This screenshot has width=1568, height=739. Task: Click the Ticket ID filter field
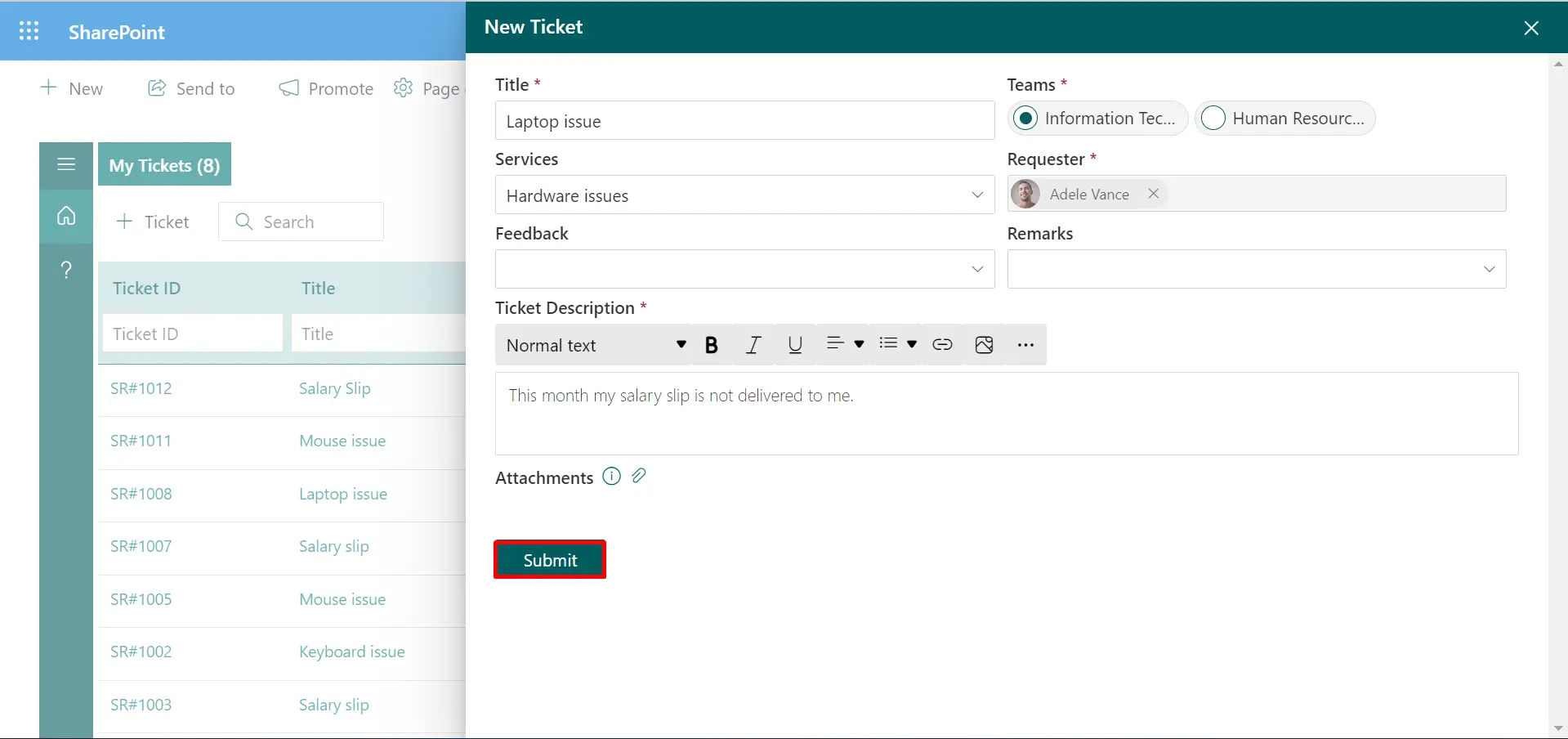tap(192, 333)
